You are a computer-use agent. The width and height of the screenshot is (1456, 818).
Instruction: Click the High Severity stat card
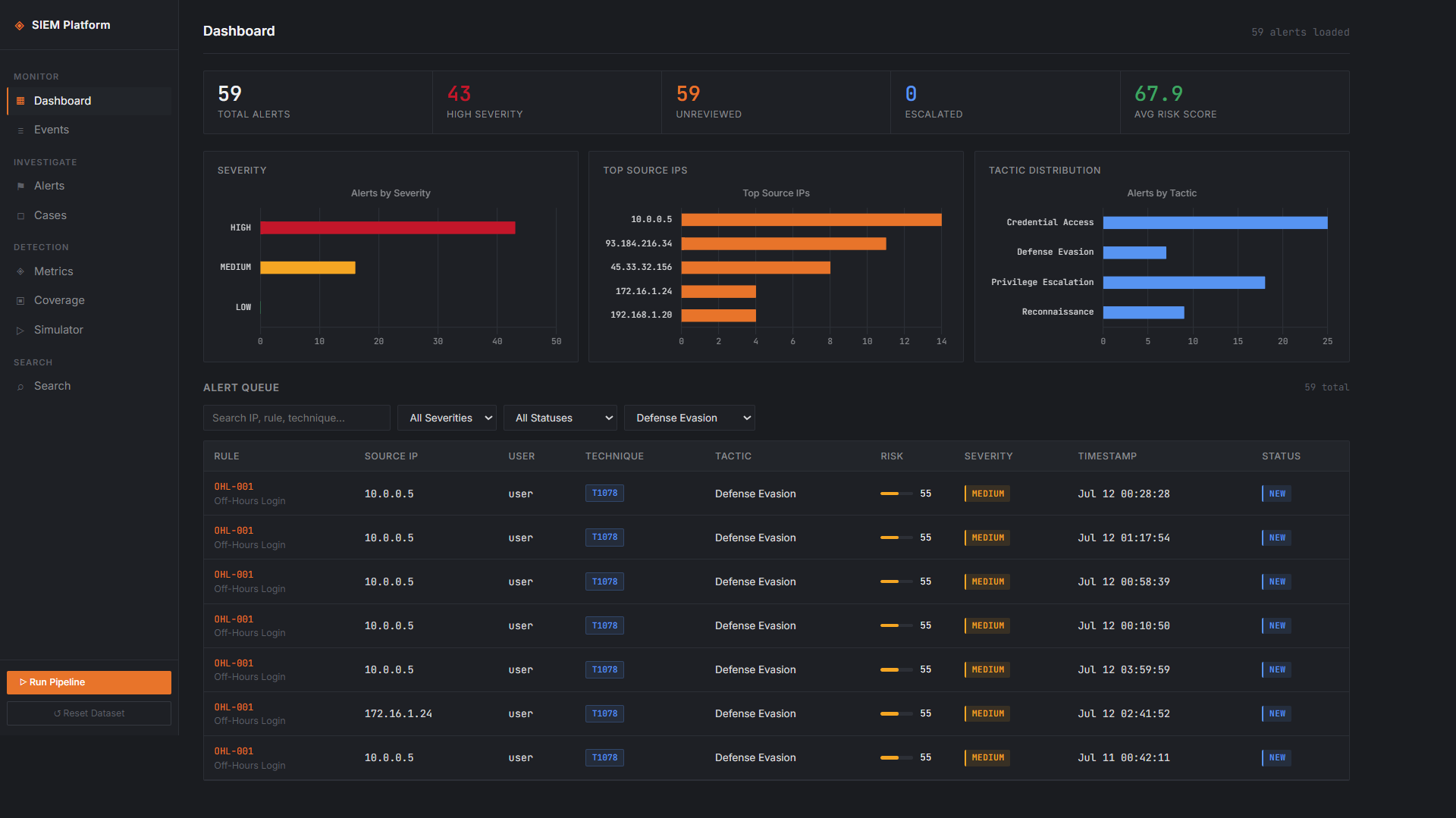[547, 102]
